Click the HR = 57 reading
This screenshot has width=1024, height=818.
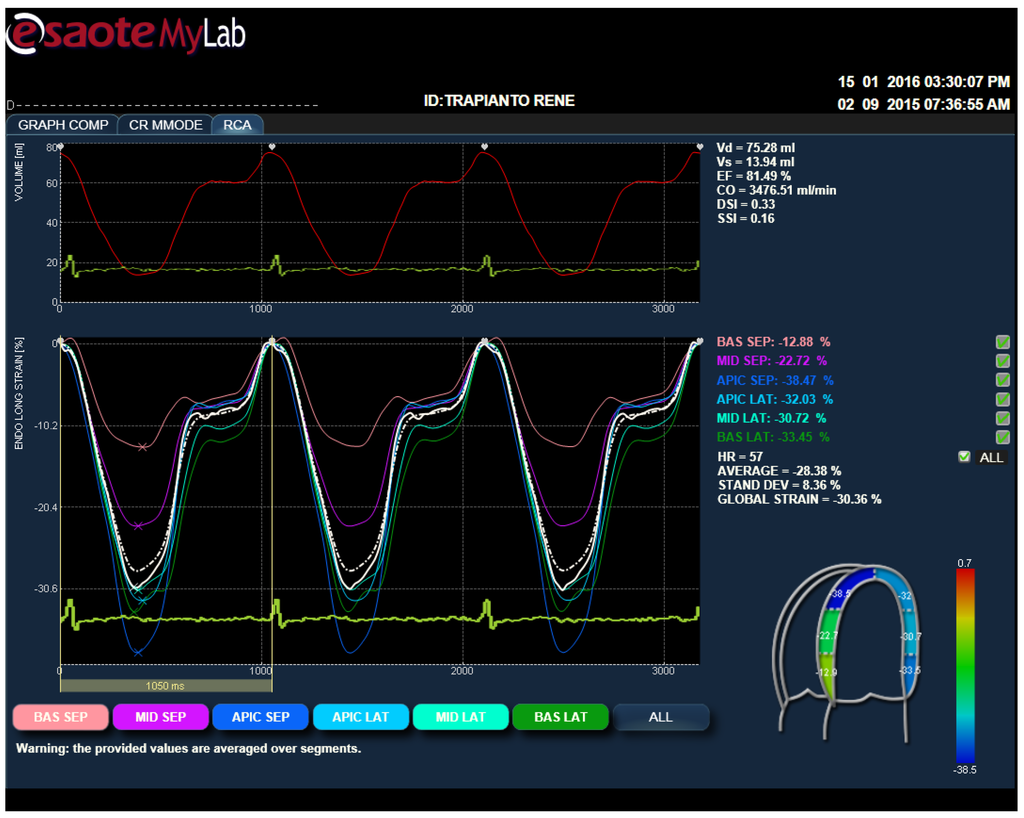coord(740,457)
